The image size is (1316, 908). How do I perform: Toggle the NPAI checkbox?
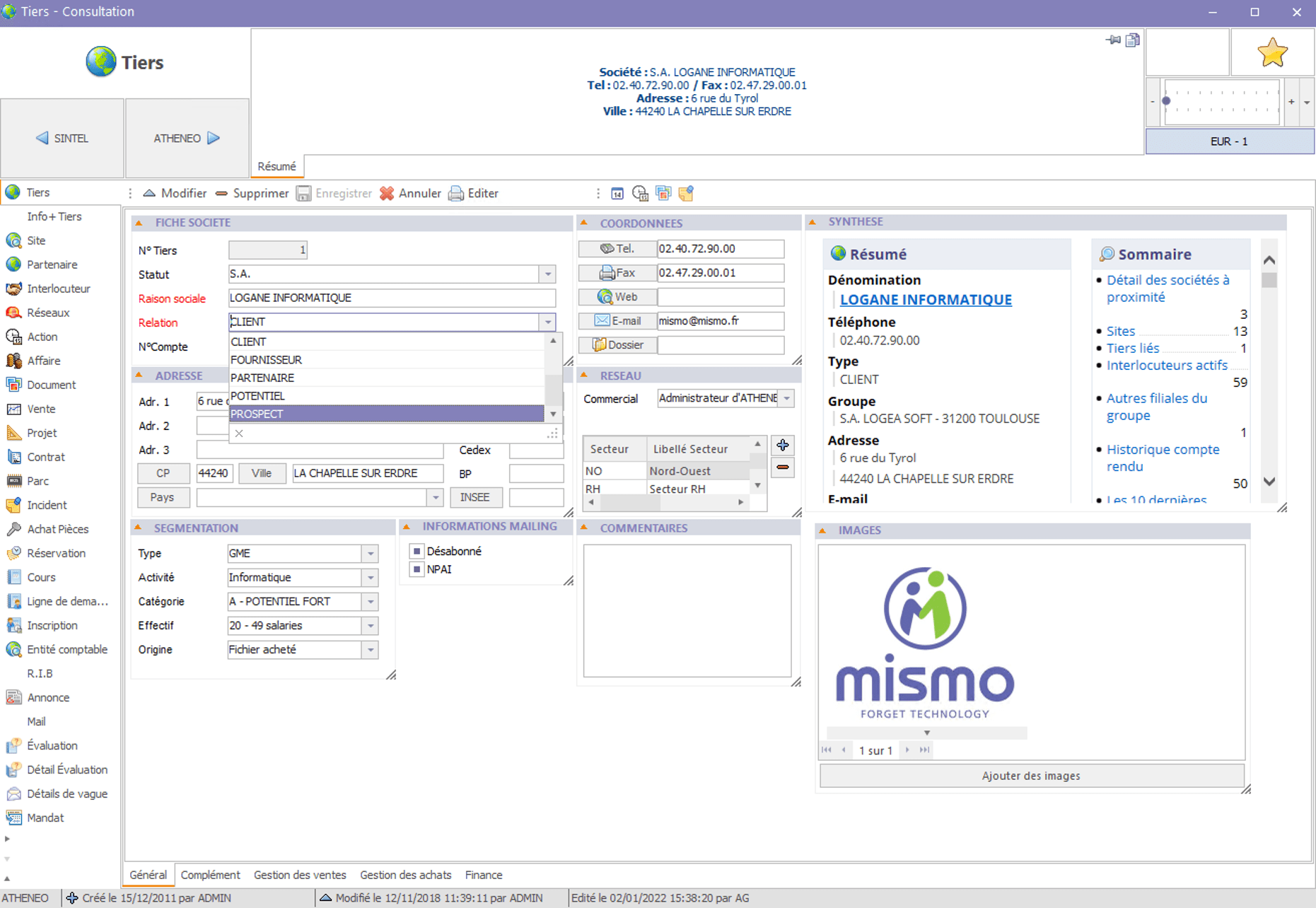coord(417,569)
